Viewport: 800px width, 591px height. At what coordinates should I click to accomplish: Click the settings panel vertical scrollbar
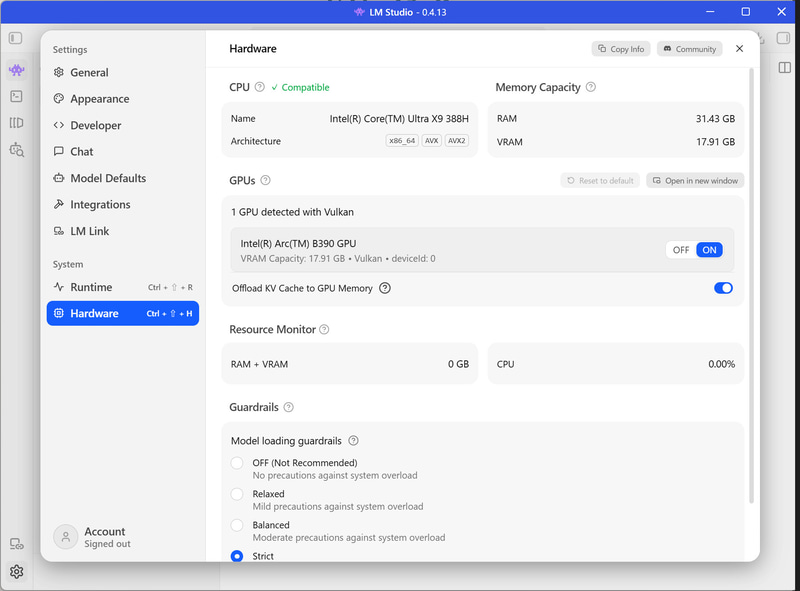(x=751, y=286)
